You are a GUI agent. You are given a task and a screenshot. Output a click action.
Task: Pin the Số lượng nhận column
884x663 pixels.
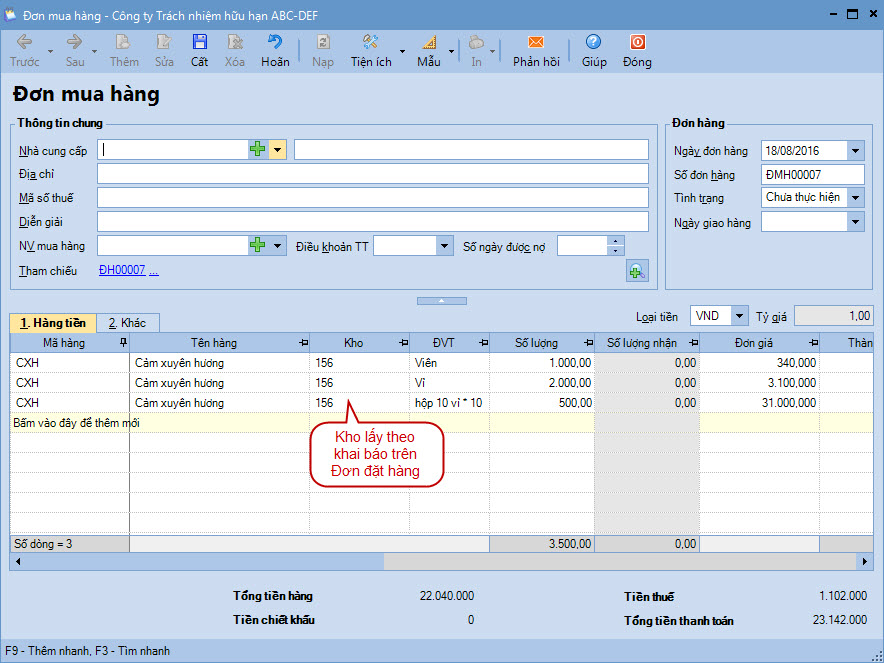tap(693, 342)
